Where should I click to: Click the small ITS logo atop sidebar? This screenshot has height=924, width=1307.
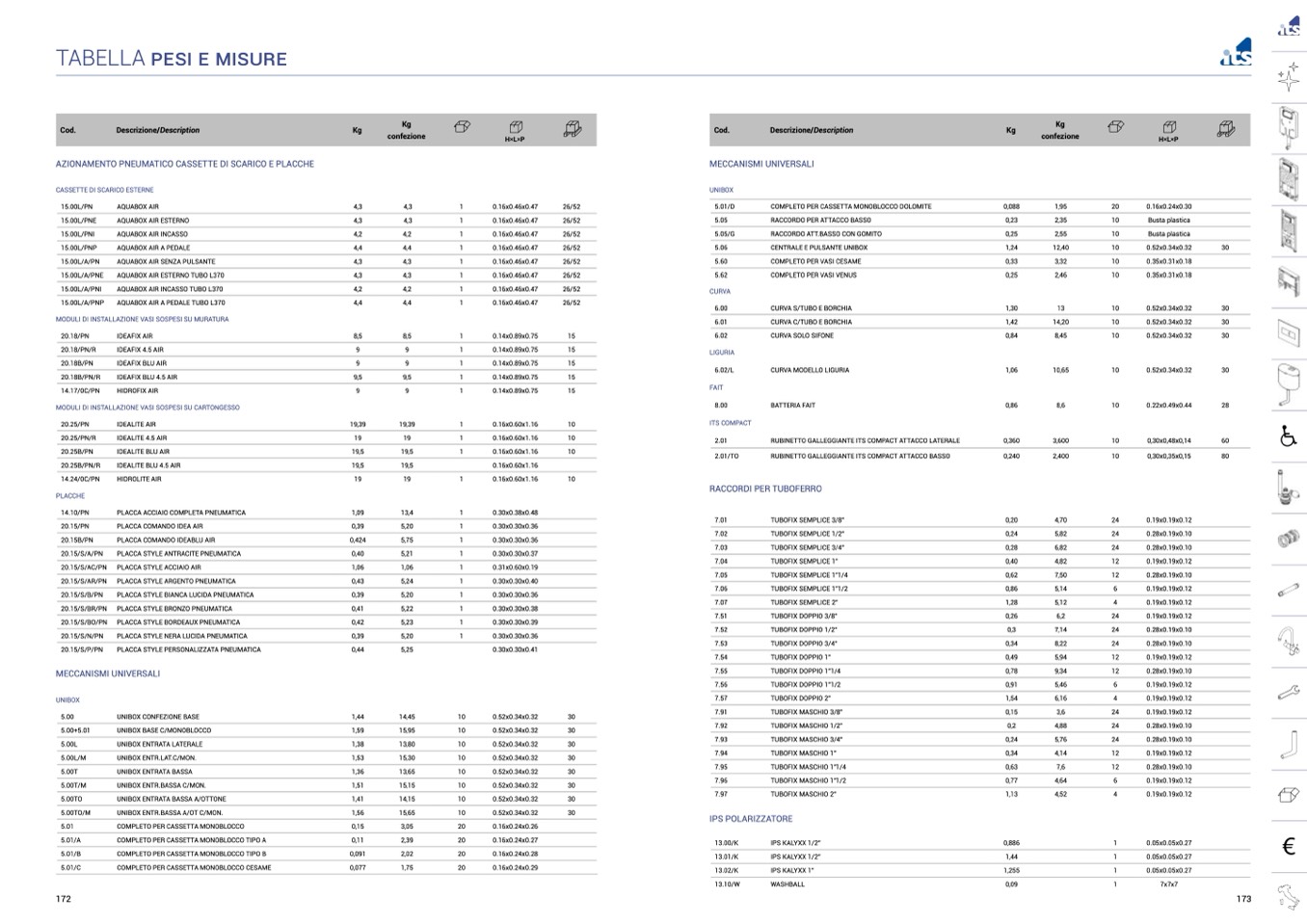pyautogui.click(x=1289, y=26)
